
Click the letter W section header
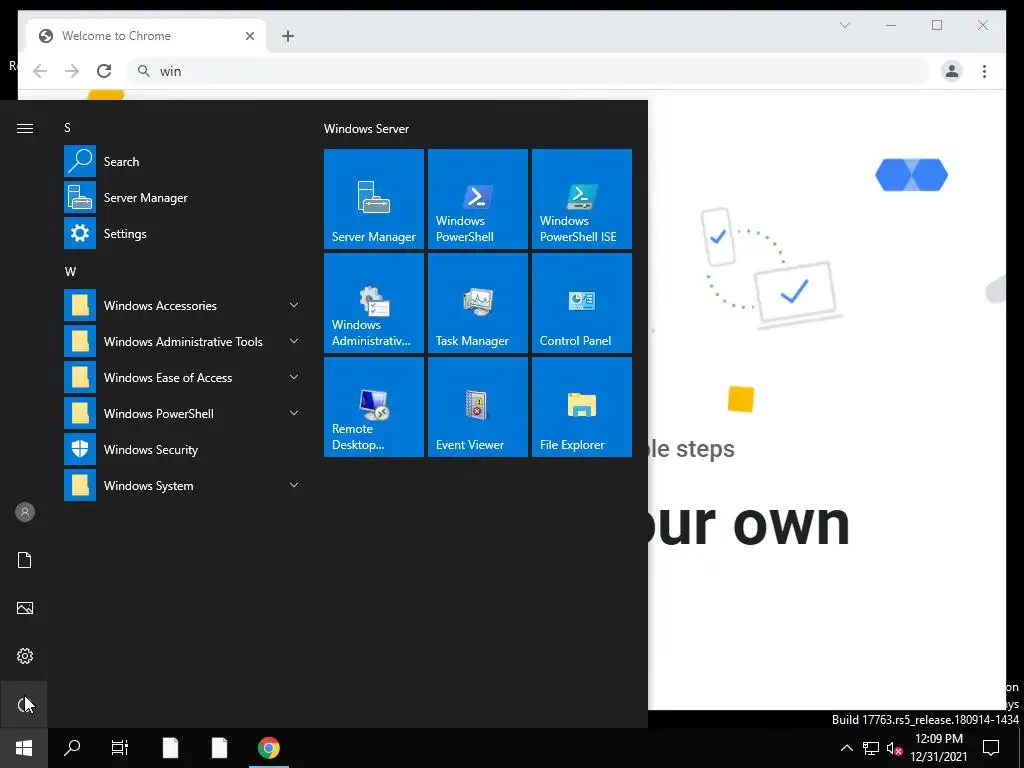[x=70, y=272]
